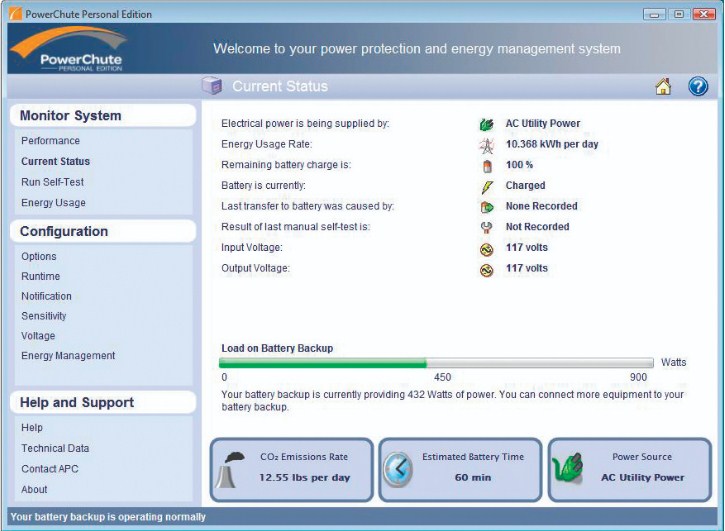Click the Home house icon

pos(663,86)
